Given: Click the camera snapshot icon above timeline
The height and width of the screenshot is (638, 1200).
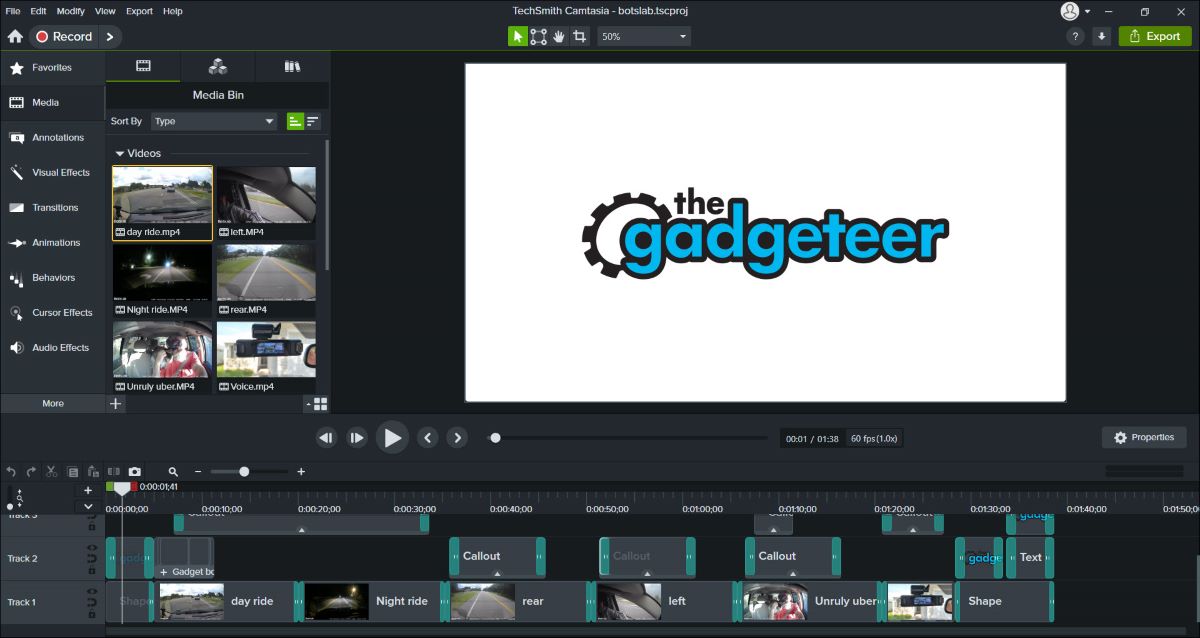Looking at the screenshot, I should pos(135,471).
